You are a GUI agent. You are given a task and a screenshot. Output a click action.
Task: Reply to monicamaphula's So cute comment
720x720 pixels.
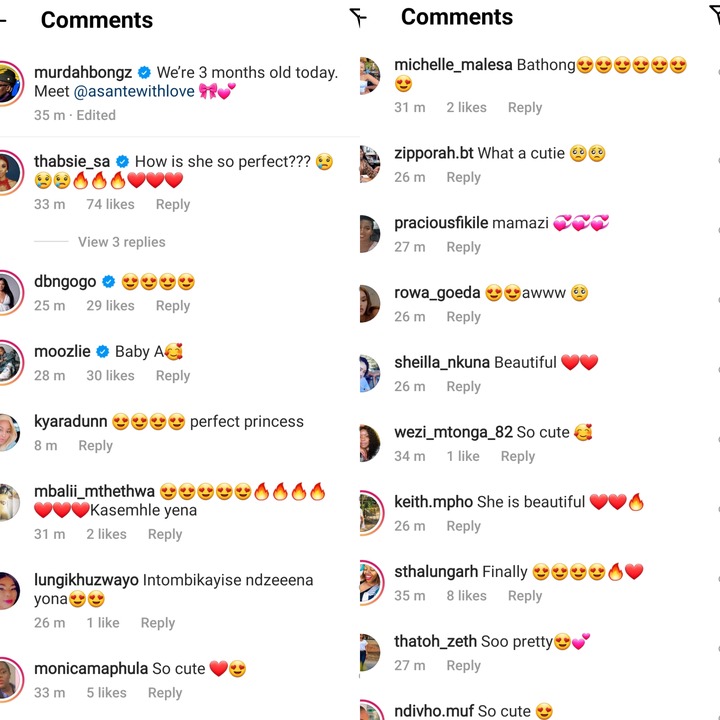[165, 692]
